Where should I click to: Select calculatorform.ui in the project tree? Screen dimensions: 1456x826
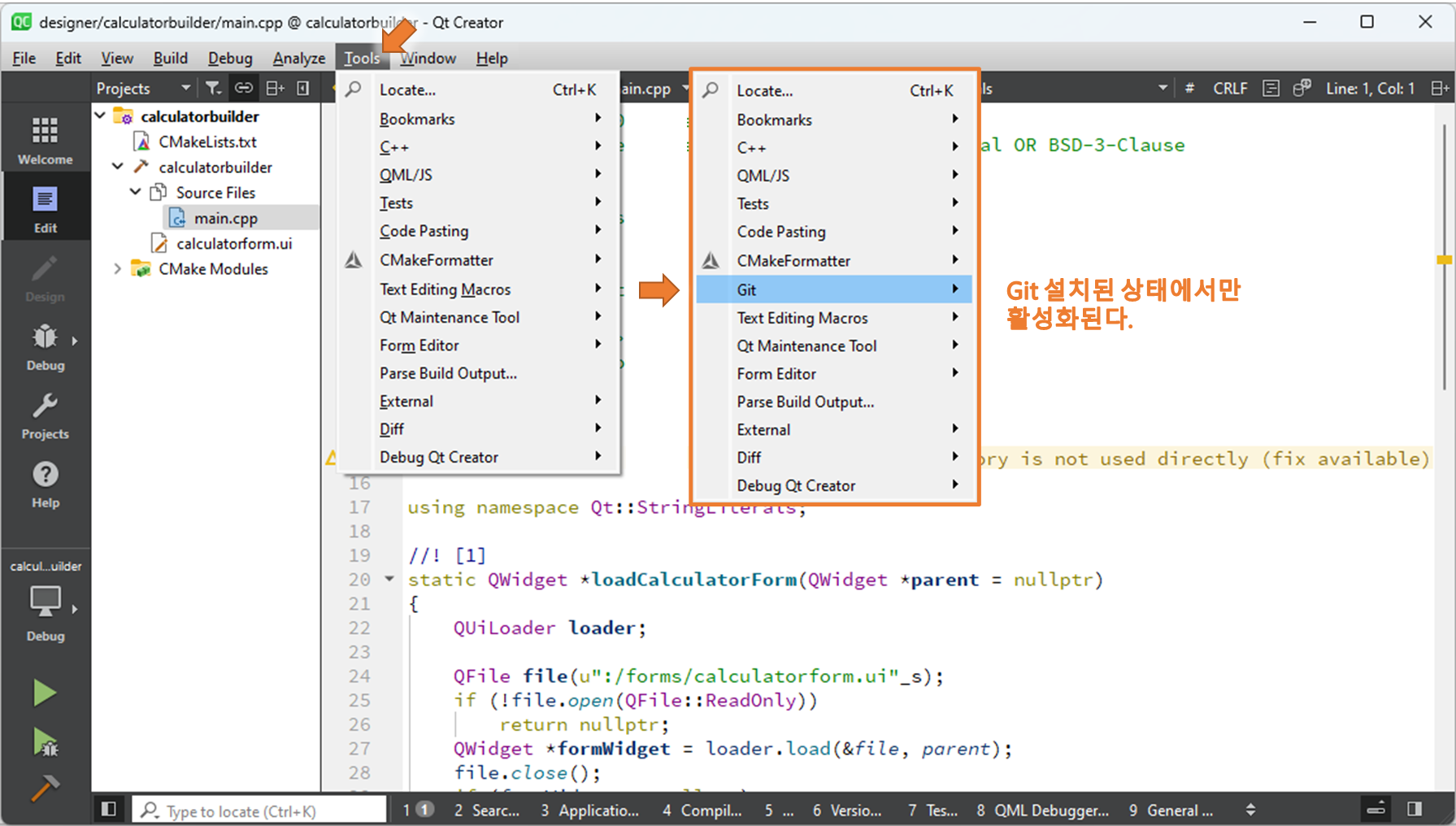click(234, 243)
